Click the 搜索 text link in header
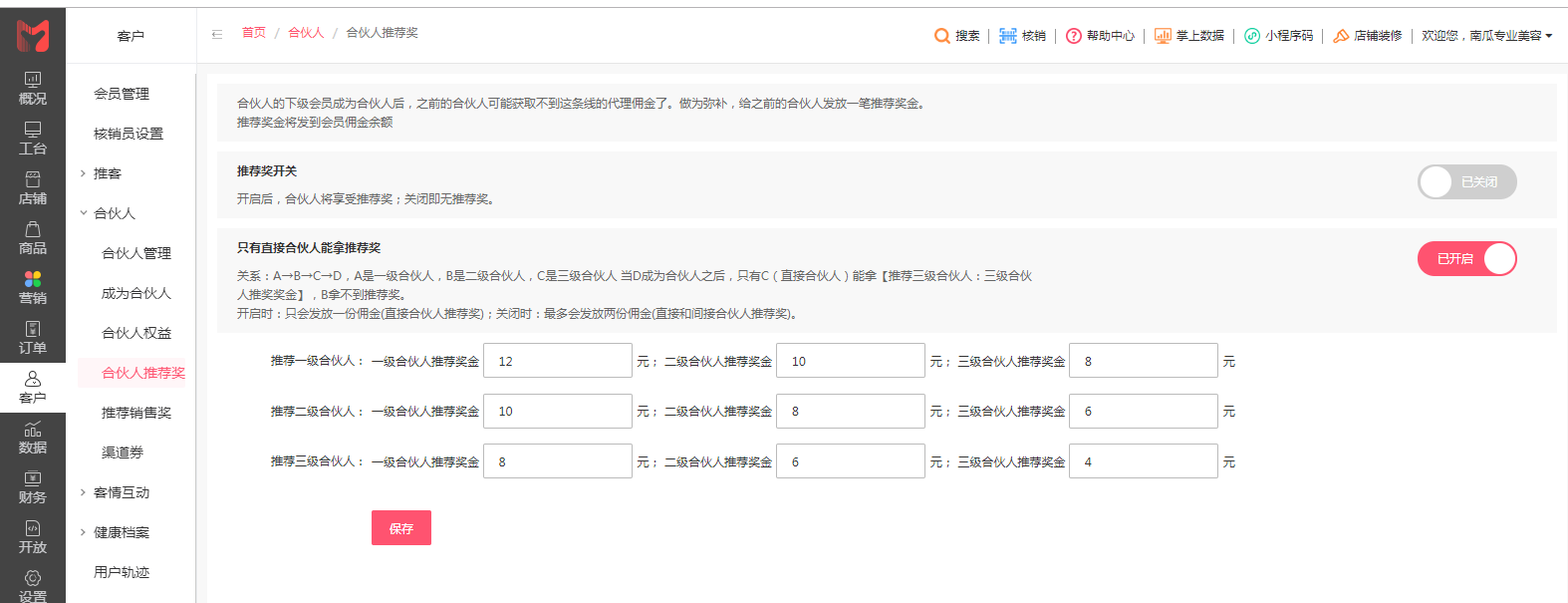The height and width of the screenshot is (603, 1568). pos(967,36)
